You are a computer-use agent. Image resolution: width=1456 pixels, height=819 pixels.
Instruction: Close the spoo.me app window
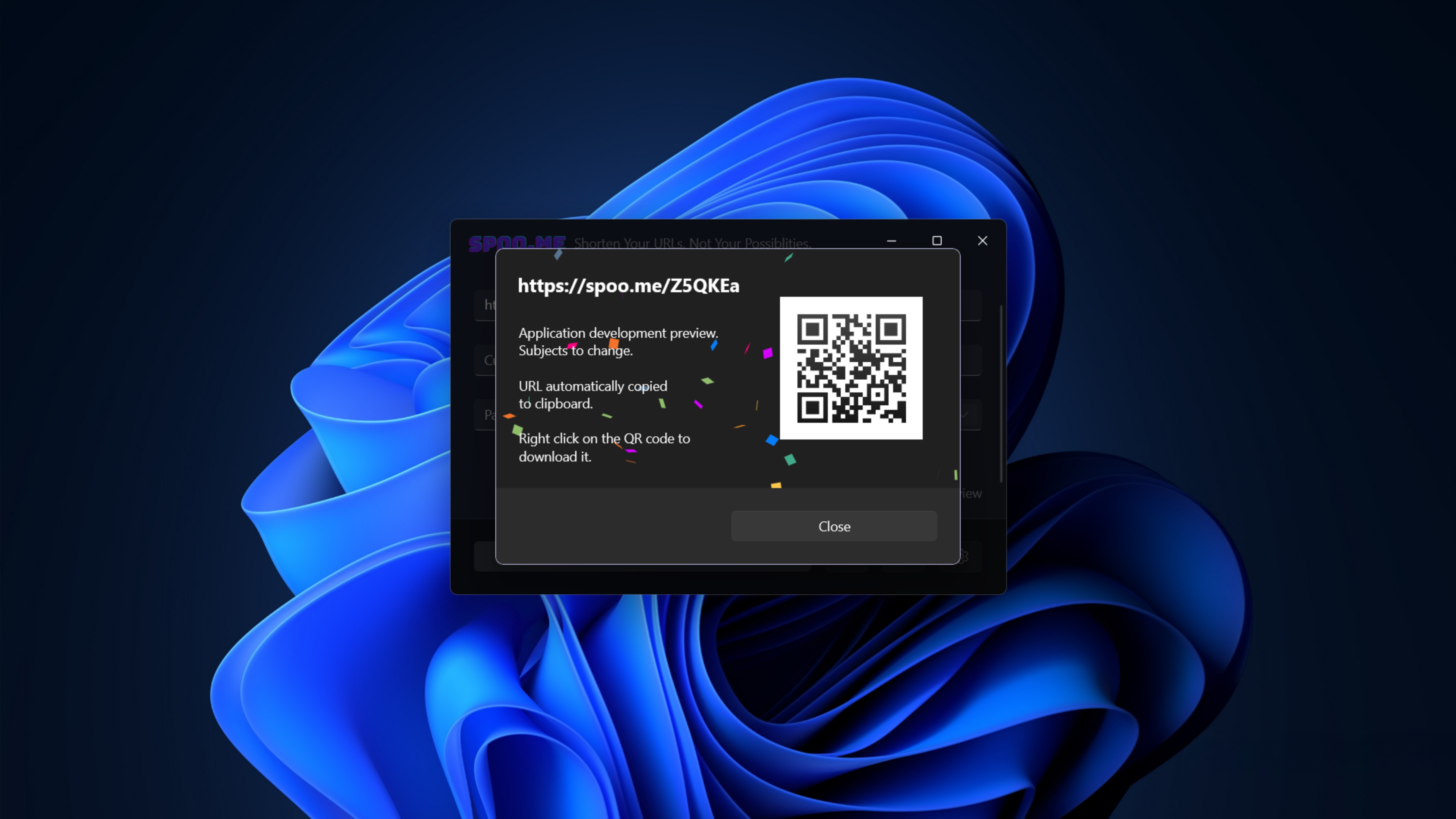tap(982, 241)
